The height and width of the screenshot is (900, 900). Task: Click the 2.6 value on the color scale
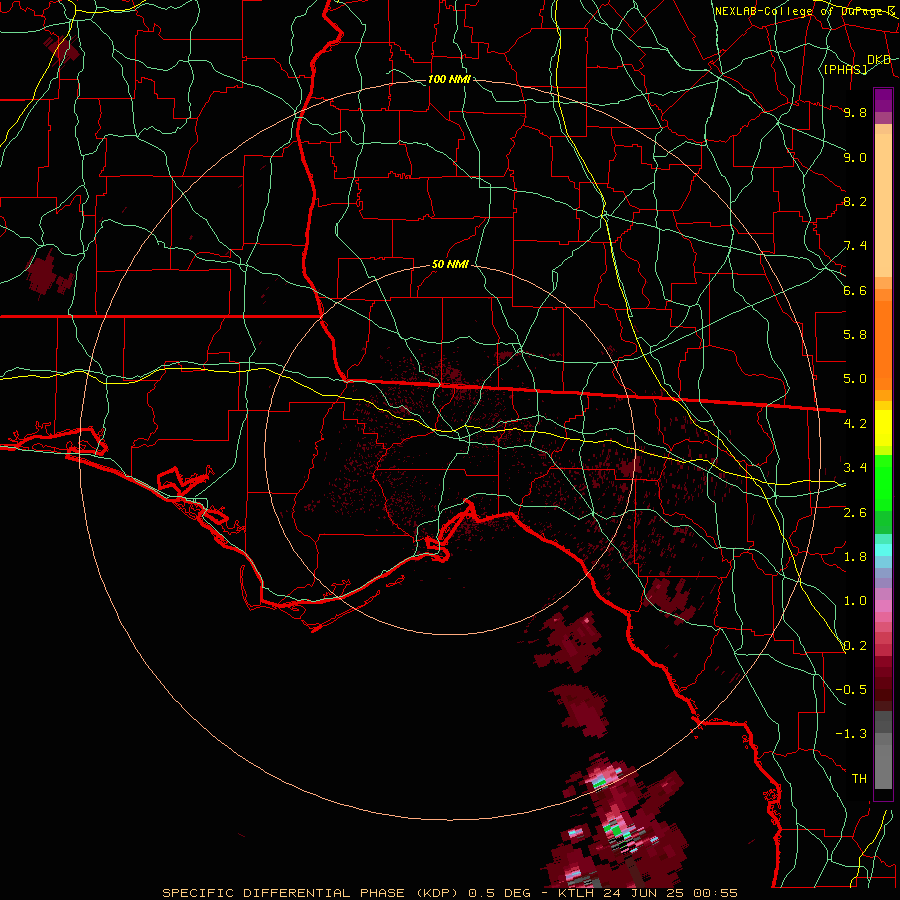[855, 513]
